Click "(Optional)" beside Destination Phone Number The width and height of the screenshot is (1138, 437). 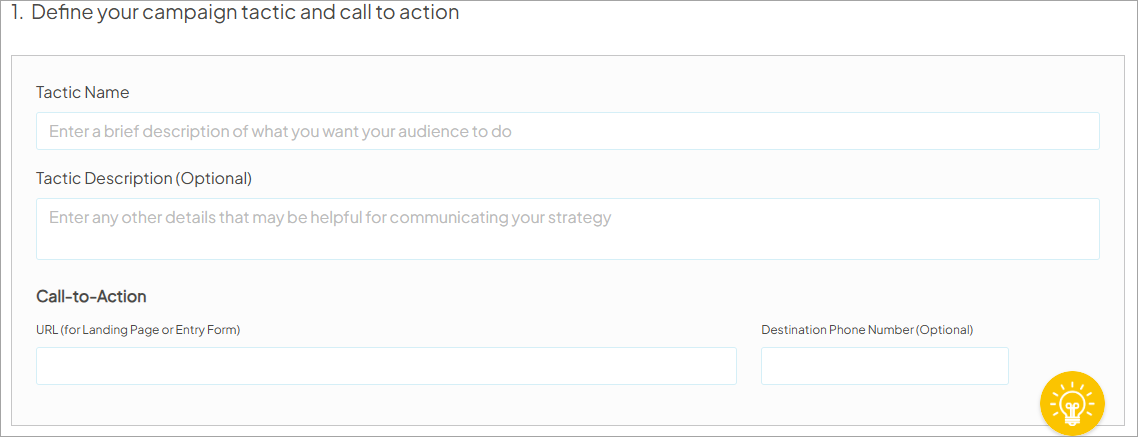tap(945, 330)
